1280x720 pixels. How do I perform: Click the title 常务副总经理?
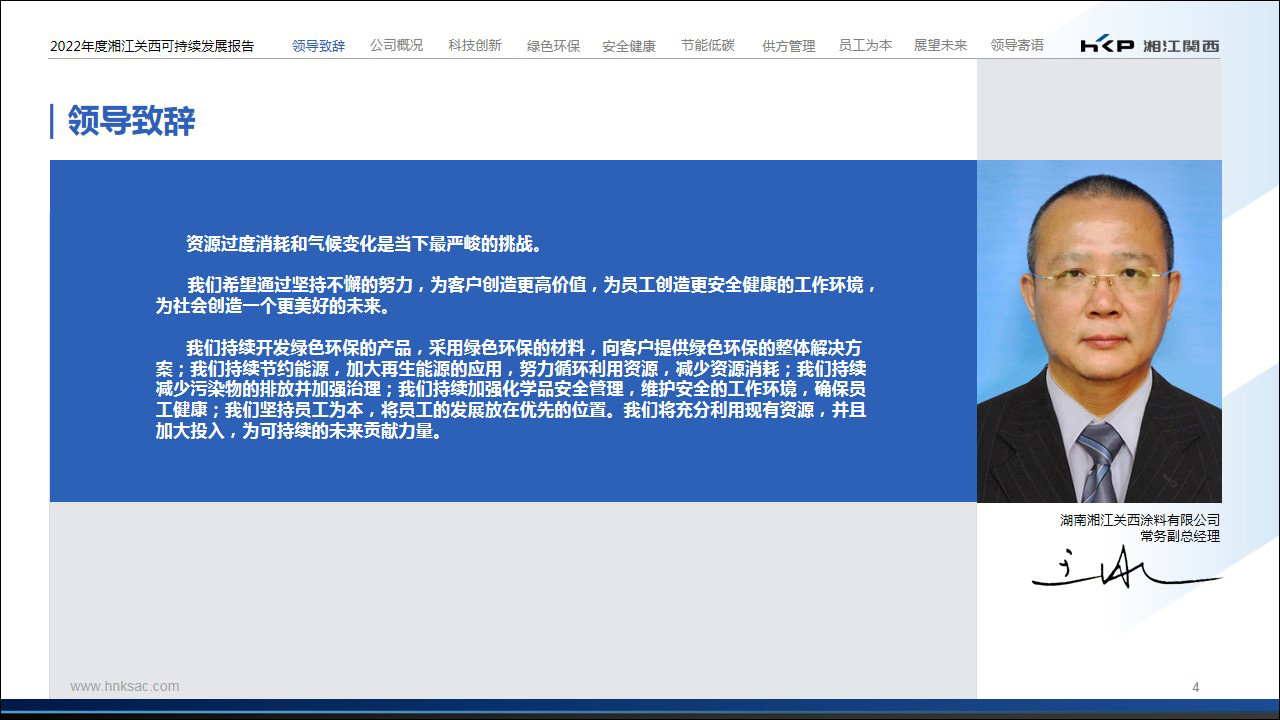[x=1181, y=536]
